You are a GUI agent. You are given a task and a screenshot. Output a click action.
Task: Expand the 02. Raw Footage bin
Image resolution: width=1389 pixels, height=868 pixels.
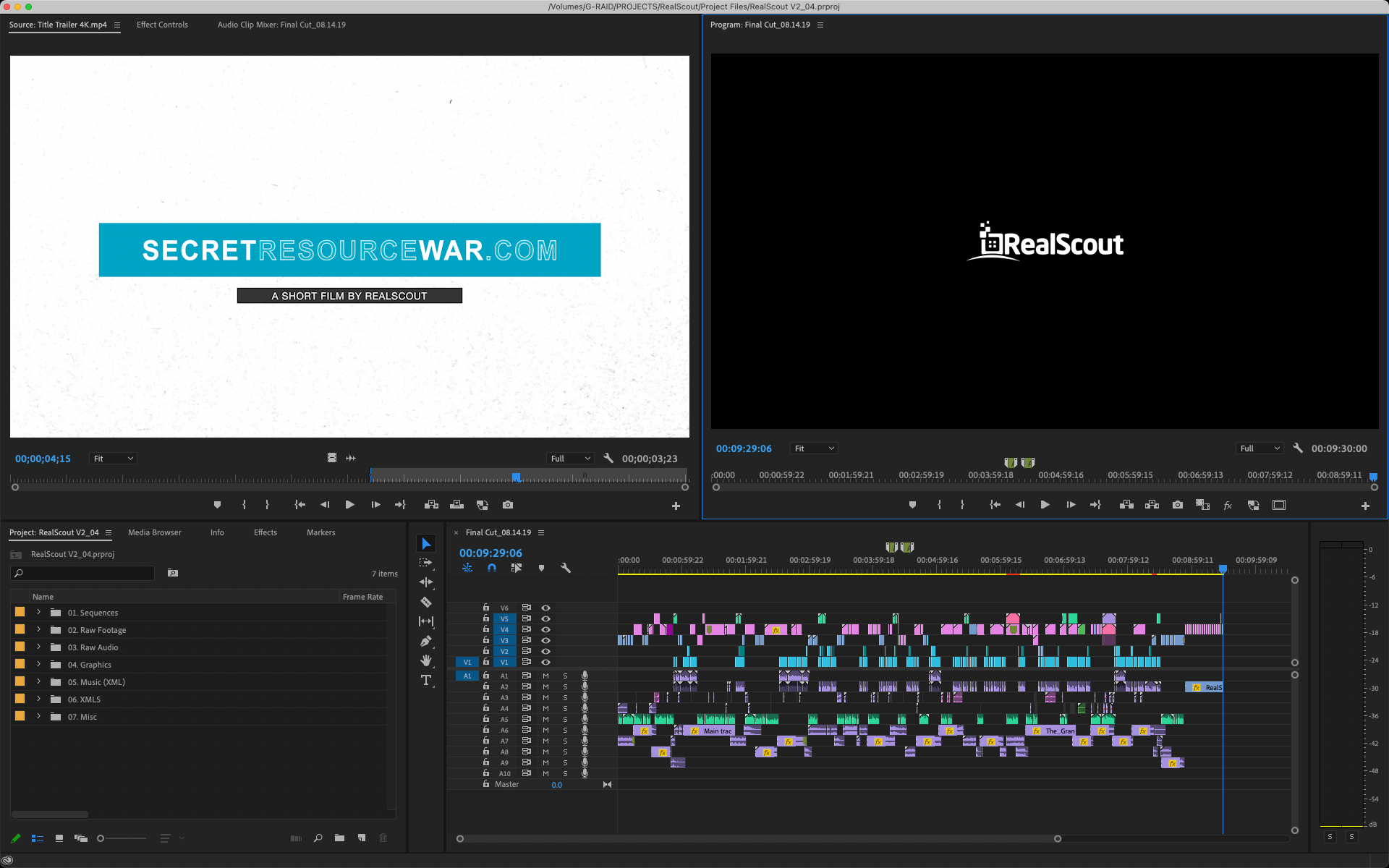(x=38, y=629)
